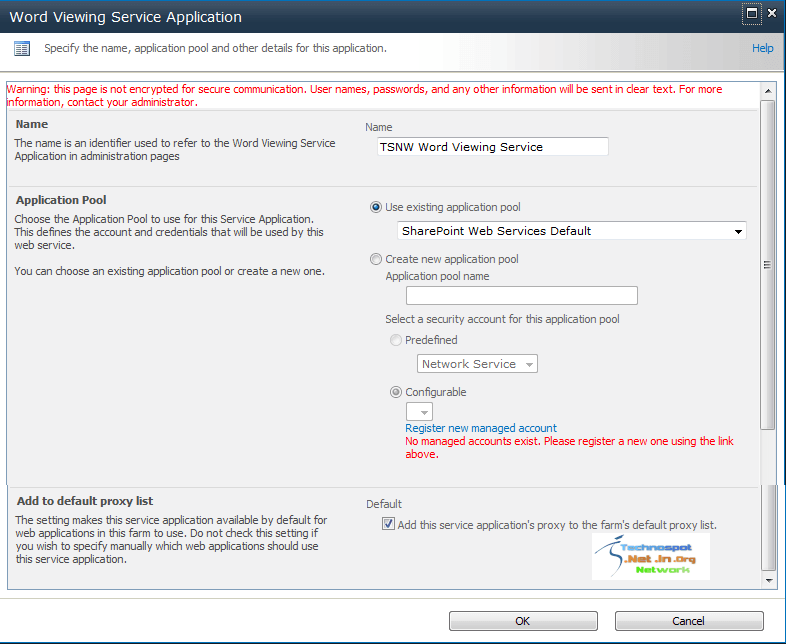Maximize the Word Viewing Service dialog
Image resolution: width=788 pixels, height=644 pixels.
tap(752, 14)
